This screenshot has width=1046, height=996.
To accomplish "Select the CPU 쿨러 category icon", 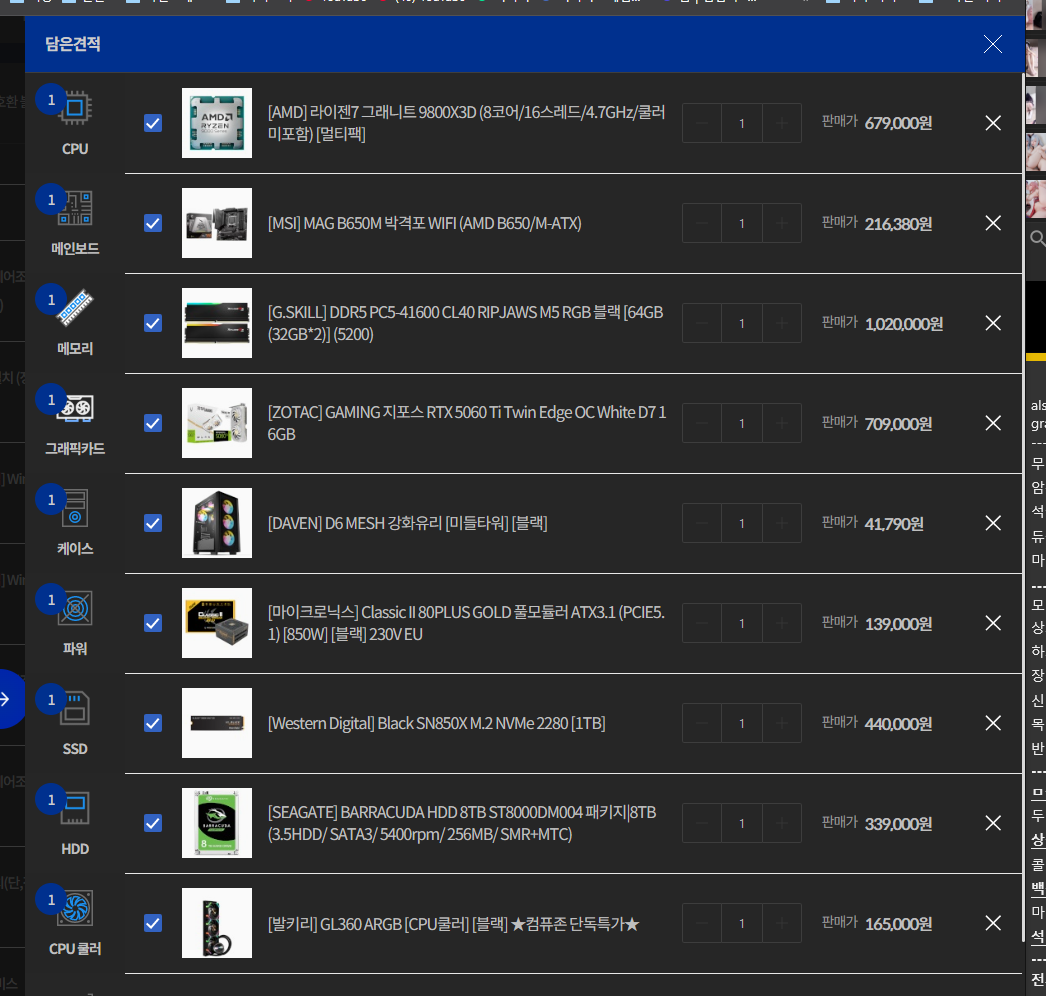I will (75, 908).
